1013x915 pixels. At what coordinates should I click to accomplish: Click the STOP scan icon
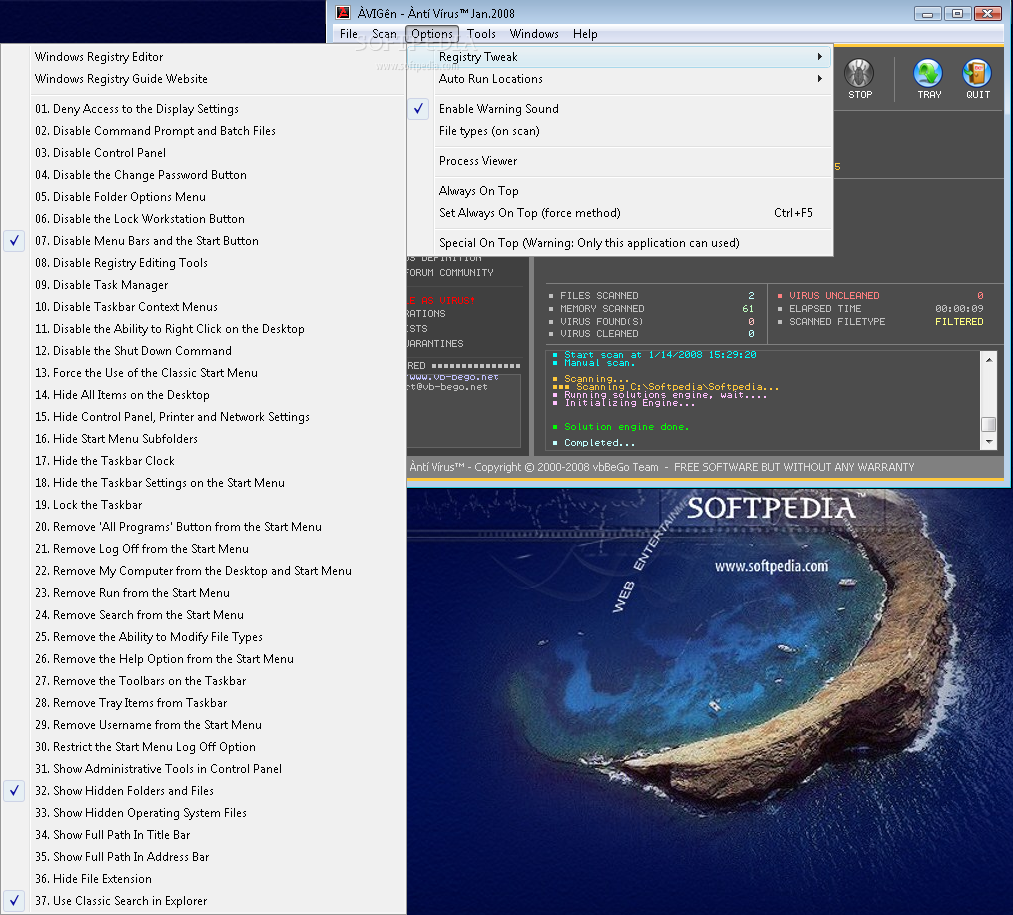pos(860,79)
